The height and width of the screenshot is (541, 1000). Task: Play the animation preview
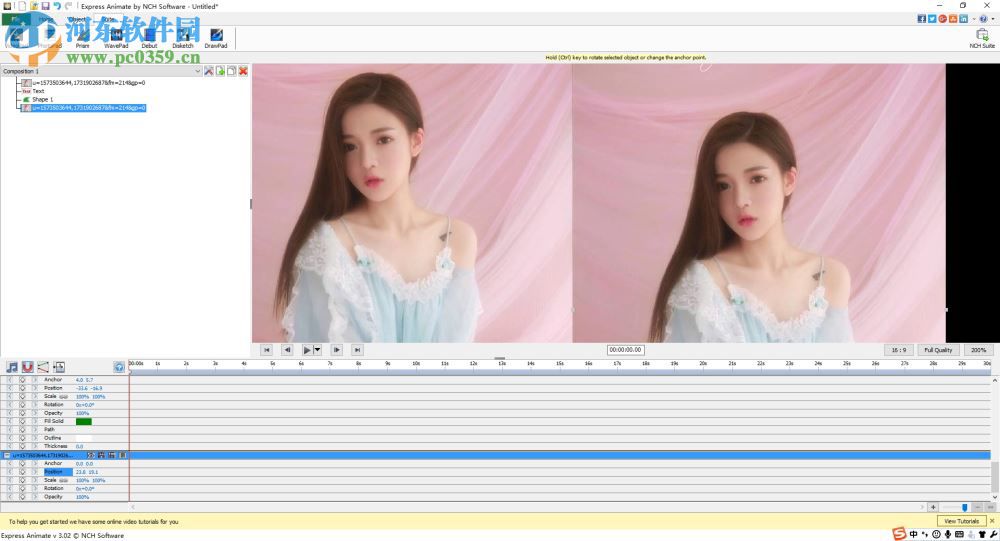[307, 350]
